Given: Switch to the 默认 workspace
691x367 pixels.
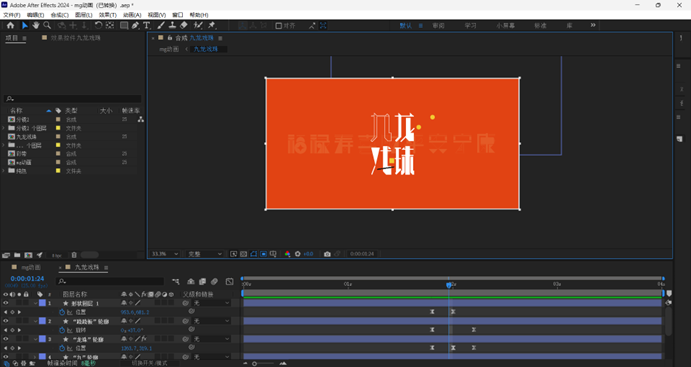Looking at the screenshot, I should pos(405,26).
